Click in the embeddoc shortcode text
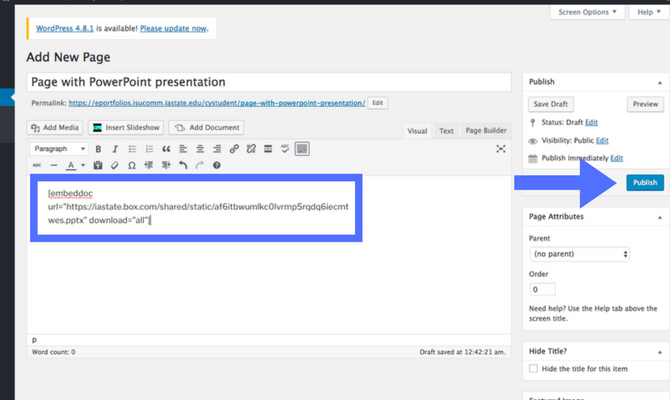Image resolution: width=670 pixels, height=400 pixels. pos(198,207)
